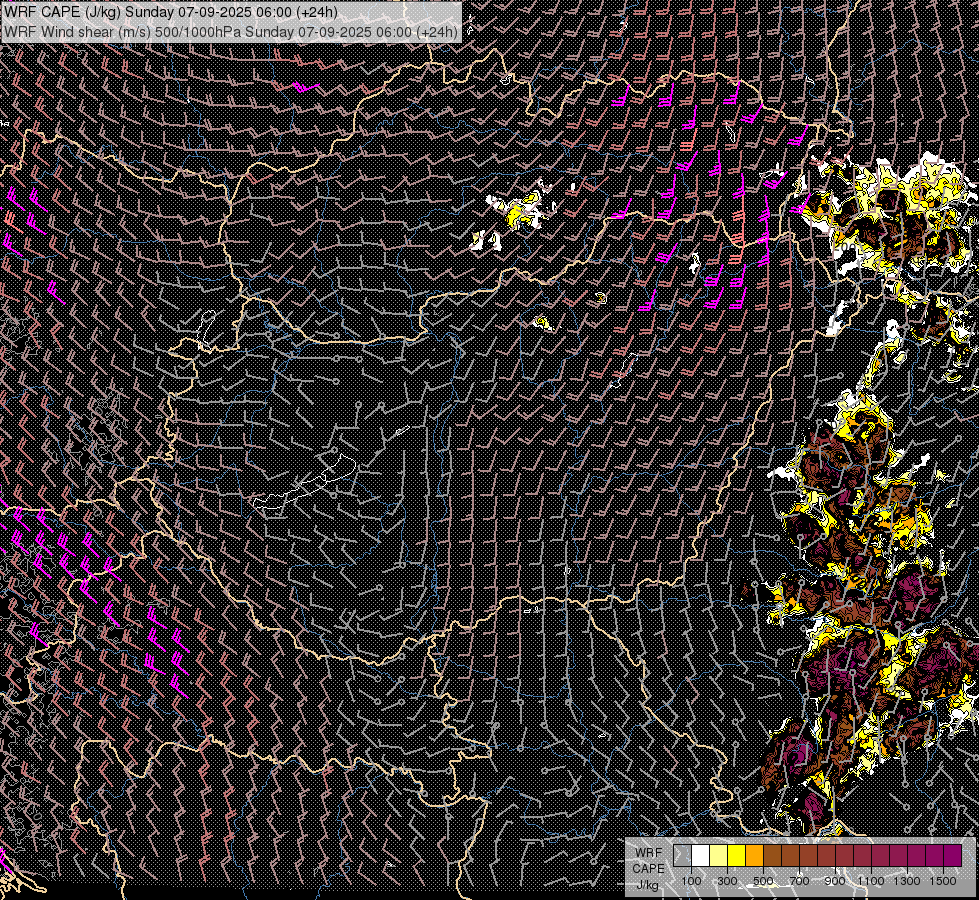
Task: Click the WRF Wind shear 500/1000hPa title line
Action: click(x=231, y=31)
